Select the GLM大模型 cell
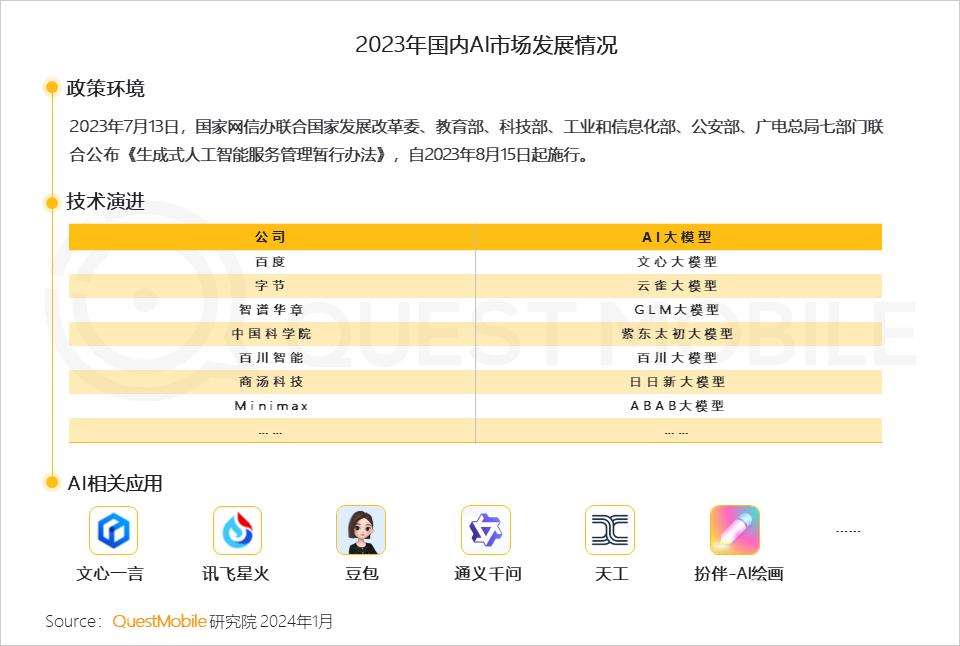Image resolution: width=960 pixels, height=646 pixels. [x=678, y=310]
